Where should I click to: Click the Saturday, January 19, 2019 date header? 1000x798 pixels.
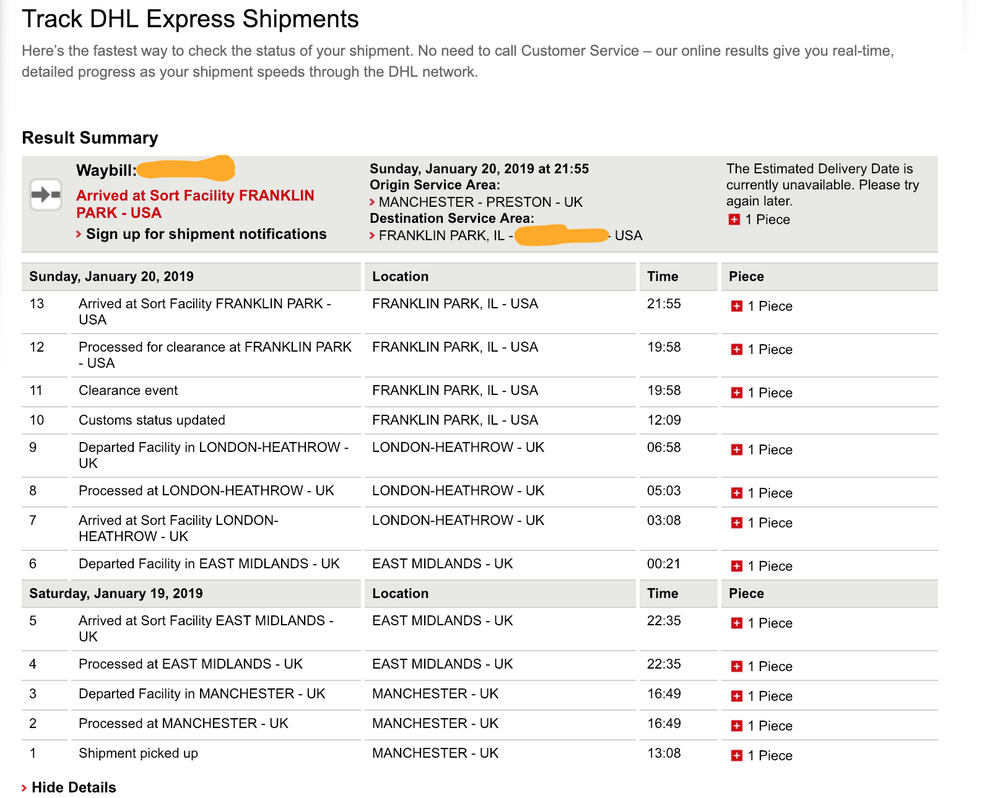click(116, 594)
